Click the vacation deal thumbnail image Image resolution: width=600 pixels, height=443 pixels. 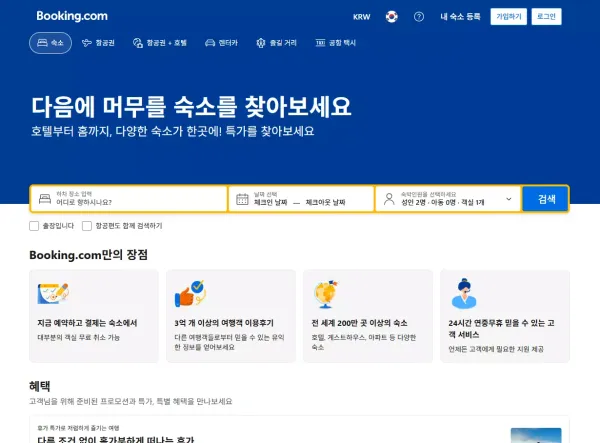point(536,435)
